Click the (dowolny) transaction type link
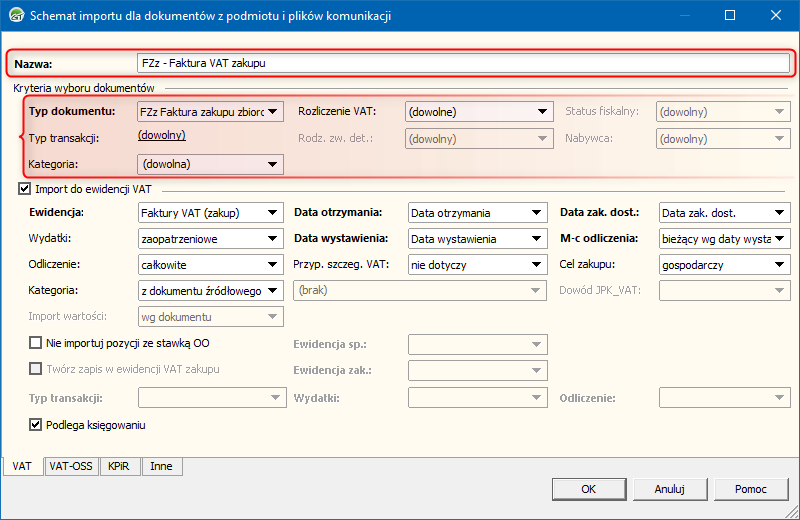Viewport: 800px width, 520px height. tap(161, 135)
